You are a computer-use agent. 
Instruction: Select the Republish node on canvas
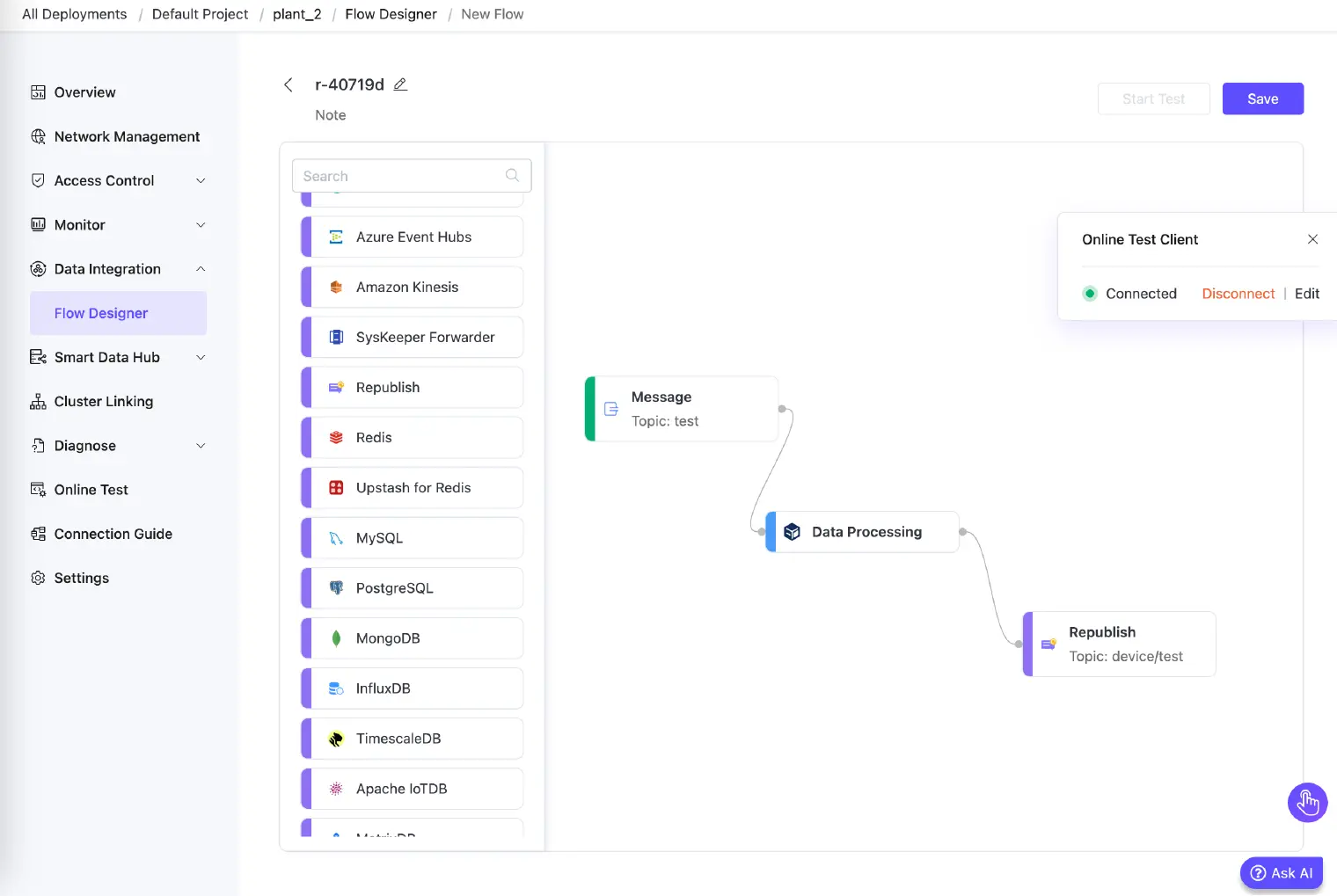pos(1119,644)
